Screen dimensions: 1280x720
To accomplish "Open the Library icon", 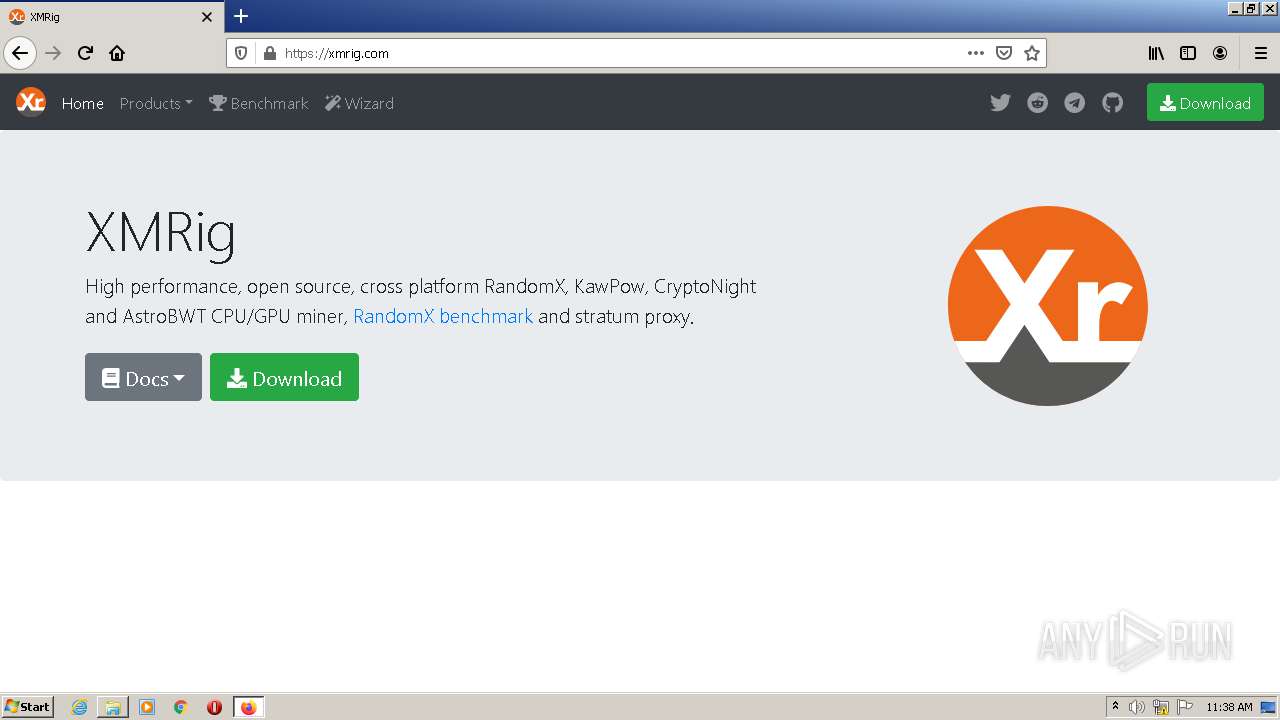I will tap(1156, 53).
